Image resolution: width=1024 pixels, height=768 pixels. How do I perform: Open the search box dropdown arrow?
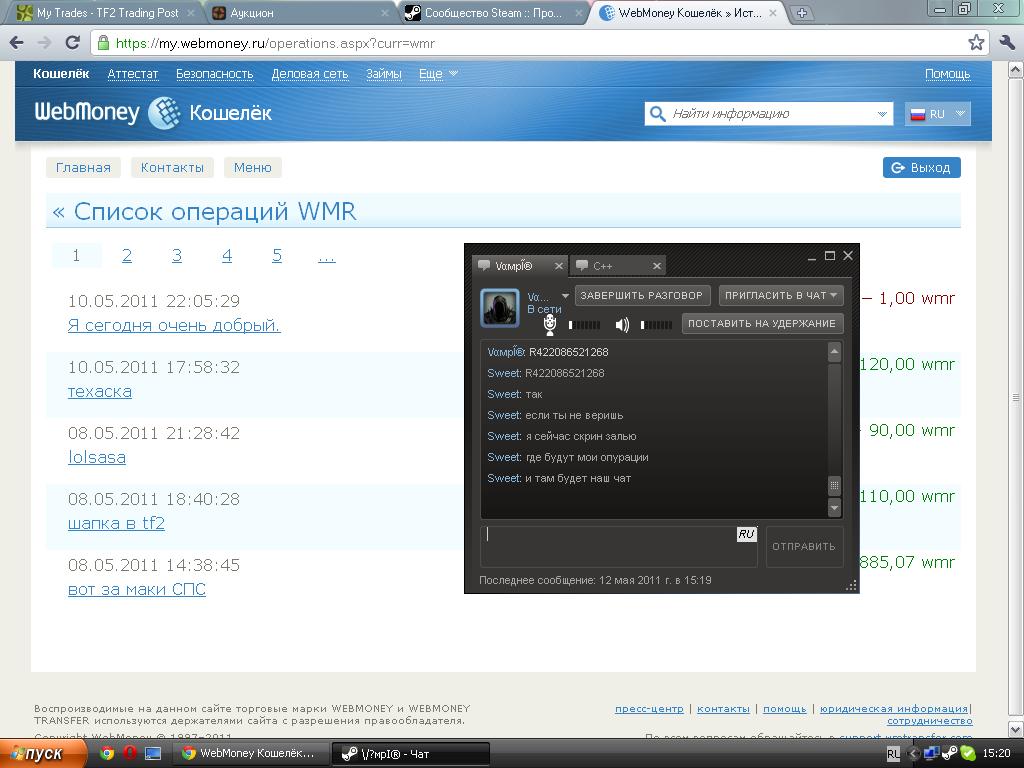point(882,114)
